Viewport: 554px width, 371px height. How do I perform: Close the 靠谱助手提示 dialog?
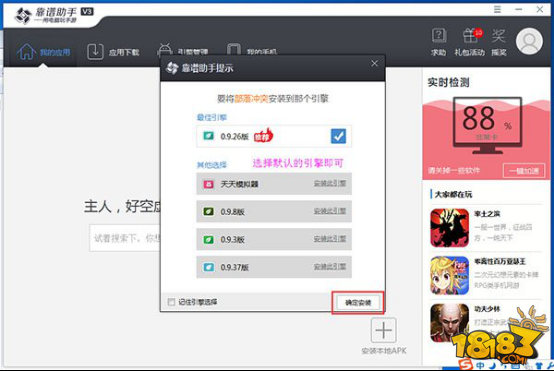375,64
